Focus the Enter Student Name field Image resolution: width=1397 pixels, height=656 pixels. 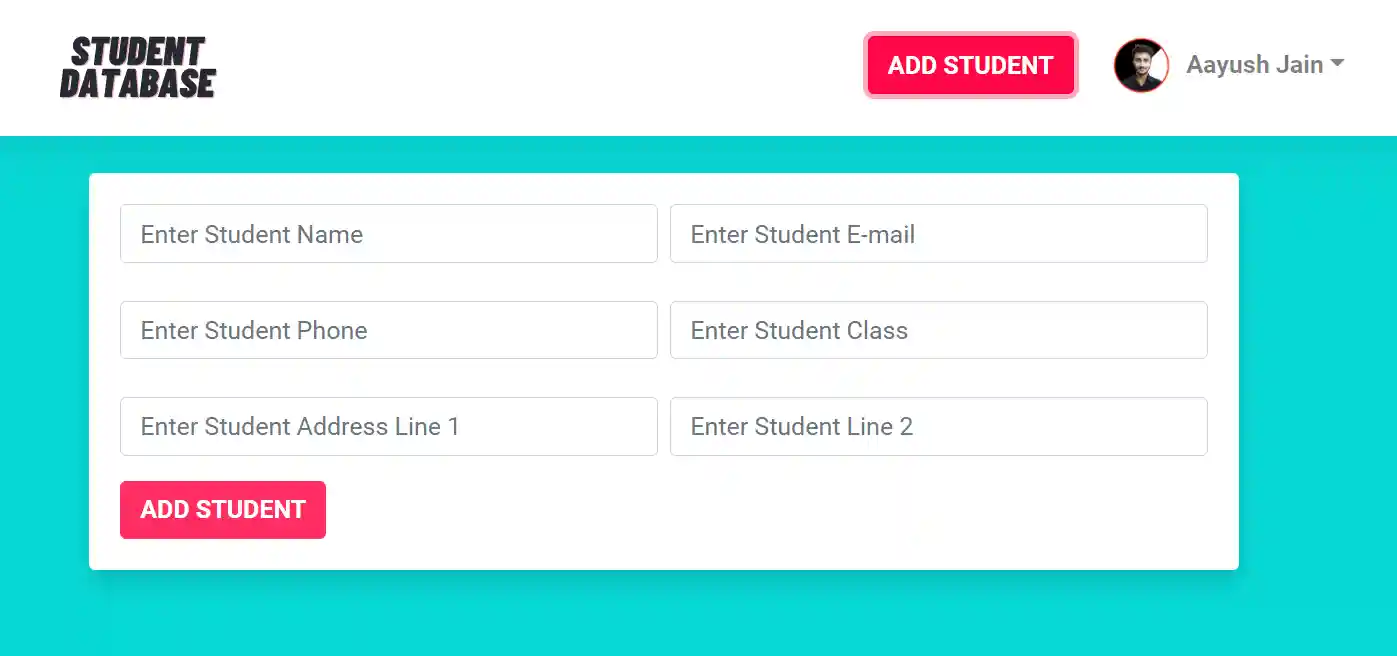(x=388, y=234)
